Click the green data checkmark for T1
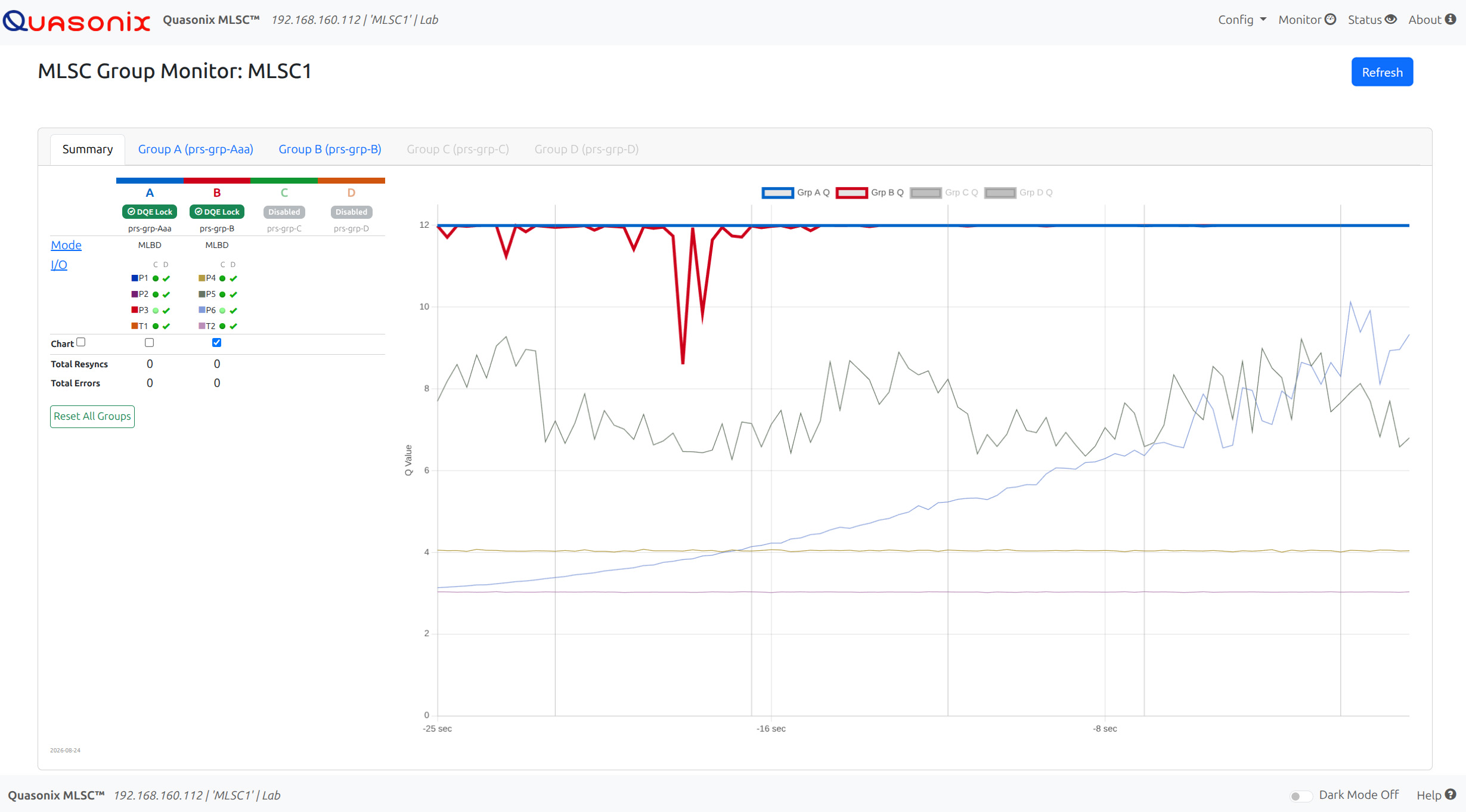The image size is (1466, 812). tap(166, 326)
